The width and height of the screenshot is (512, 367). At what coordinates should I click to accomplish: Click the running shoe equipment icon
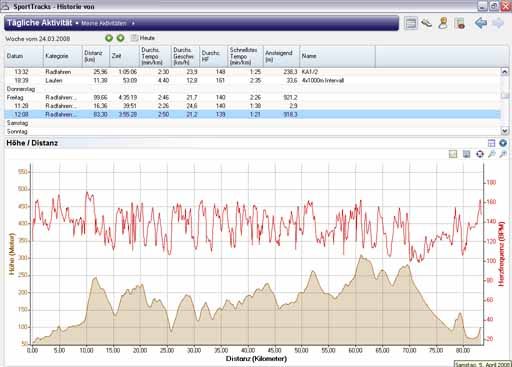tap(427, 23)
